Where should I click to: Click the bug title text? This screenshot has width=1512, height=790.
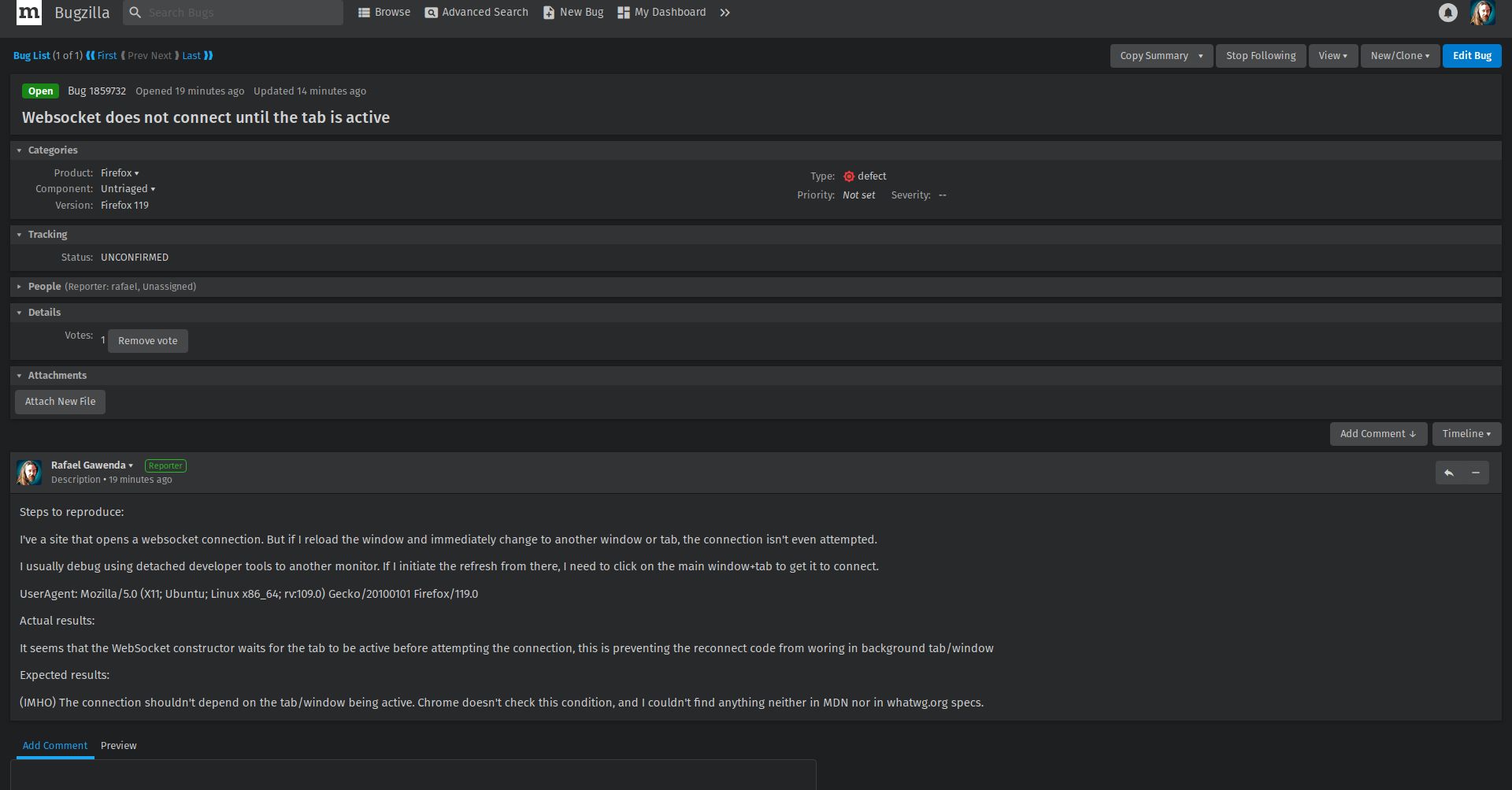click(x=206, y=117)
